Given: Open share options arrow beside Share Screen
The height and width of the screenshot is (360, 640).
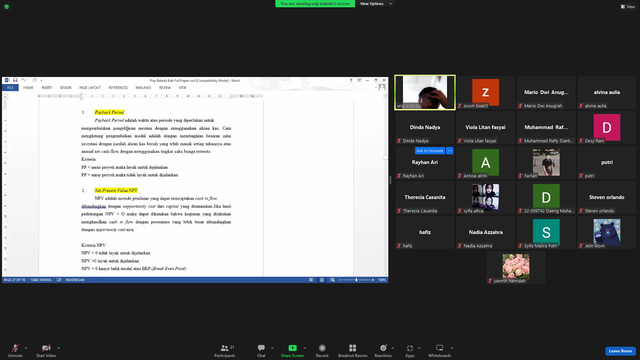Looking at the screenshot, I should tap(305, 348).
